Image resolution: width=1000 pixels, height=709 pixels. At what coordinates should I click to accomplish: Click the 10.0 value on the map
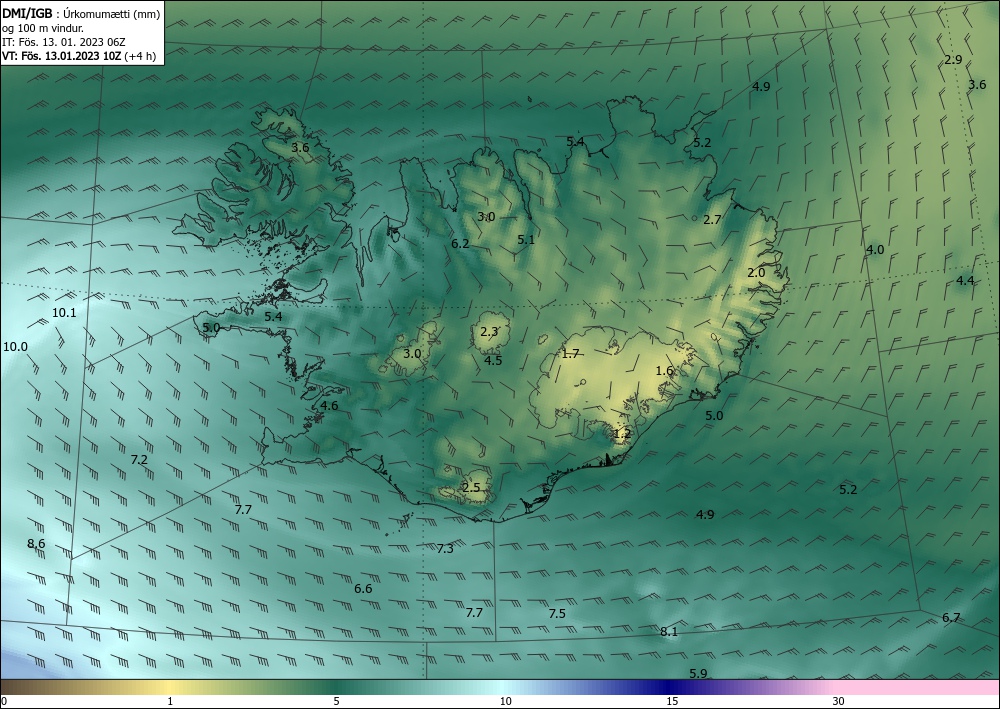pos(15,347)
